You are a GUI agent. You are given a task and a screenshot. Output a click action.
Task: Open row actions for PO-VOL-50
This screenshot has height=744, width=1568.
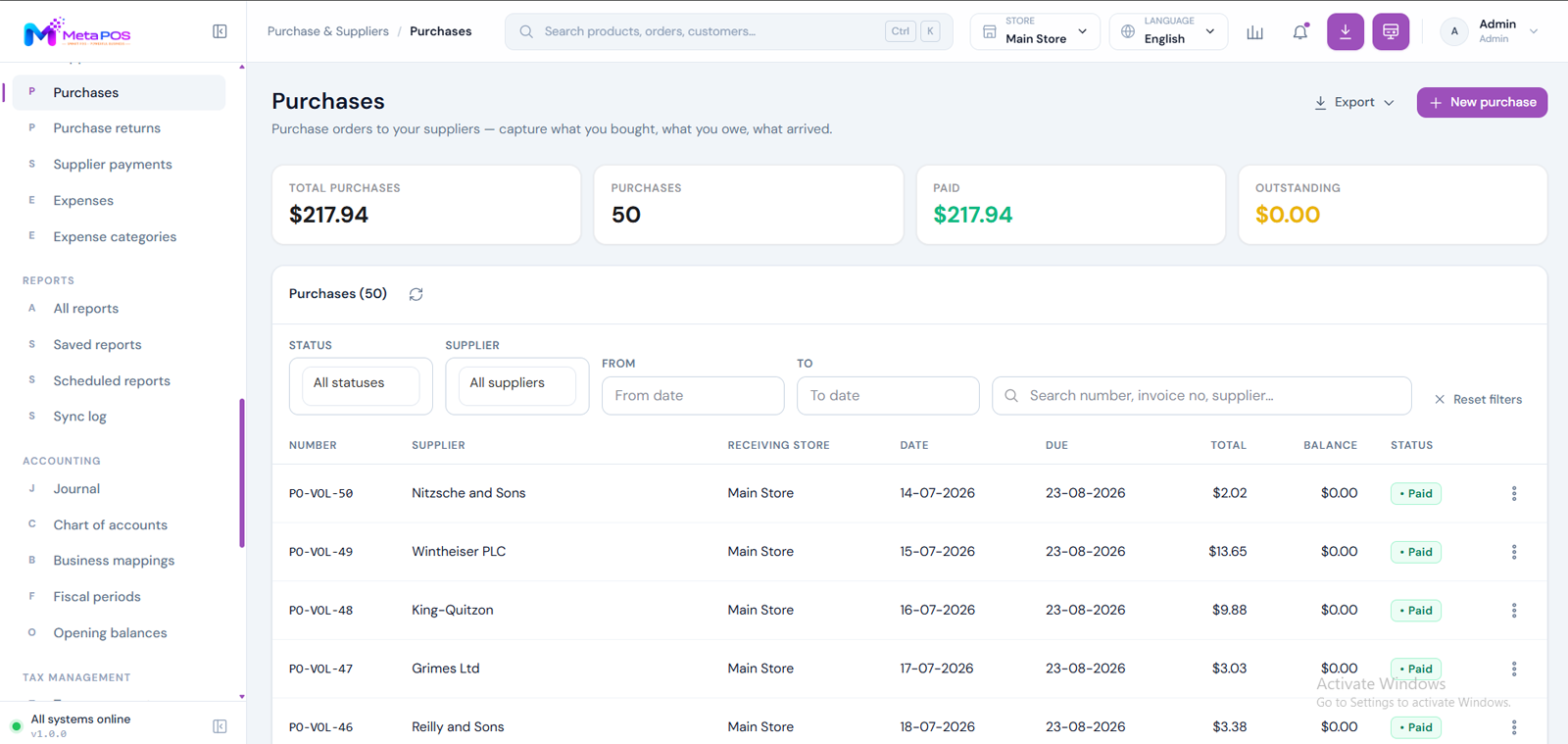(1514, 493)
